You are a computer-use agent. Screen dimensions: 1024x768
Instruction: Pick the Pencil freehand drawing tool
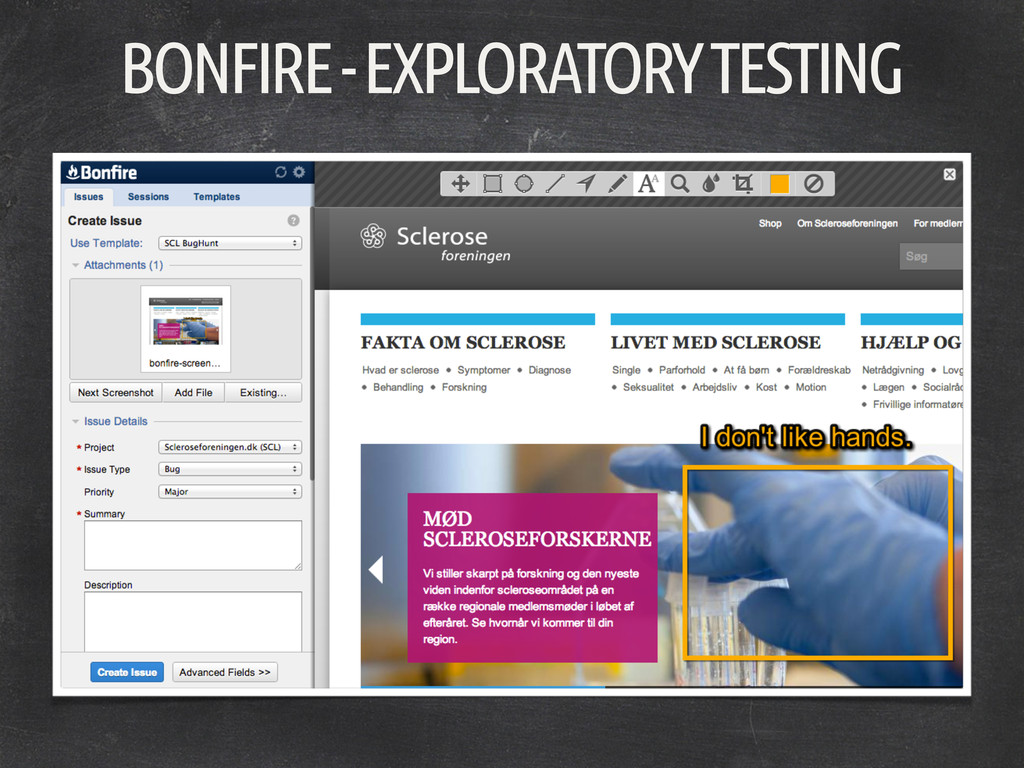(617, 184)
